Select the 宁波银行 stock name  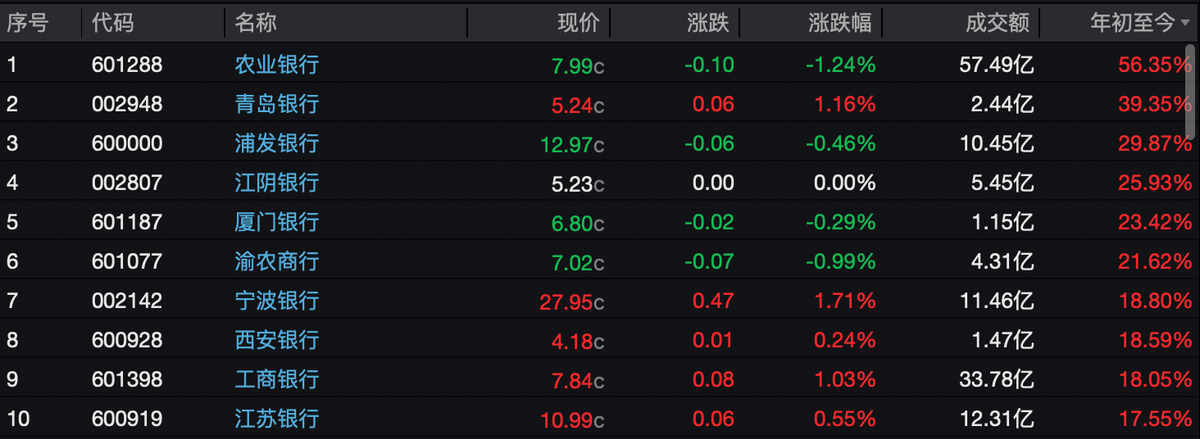[x=276, y=301]
